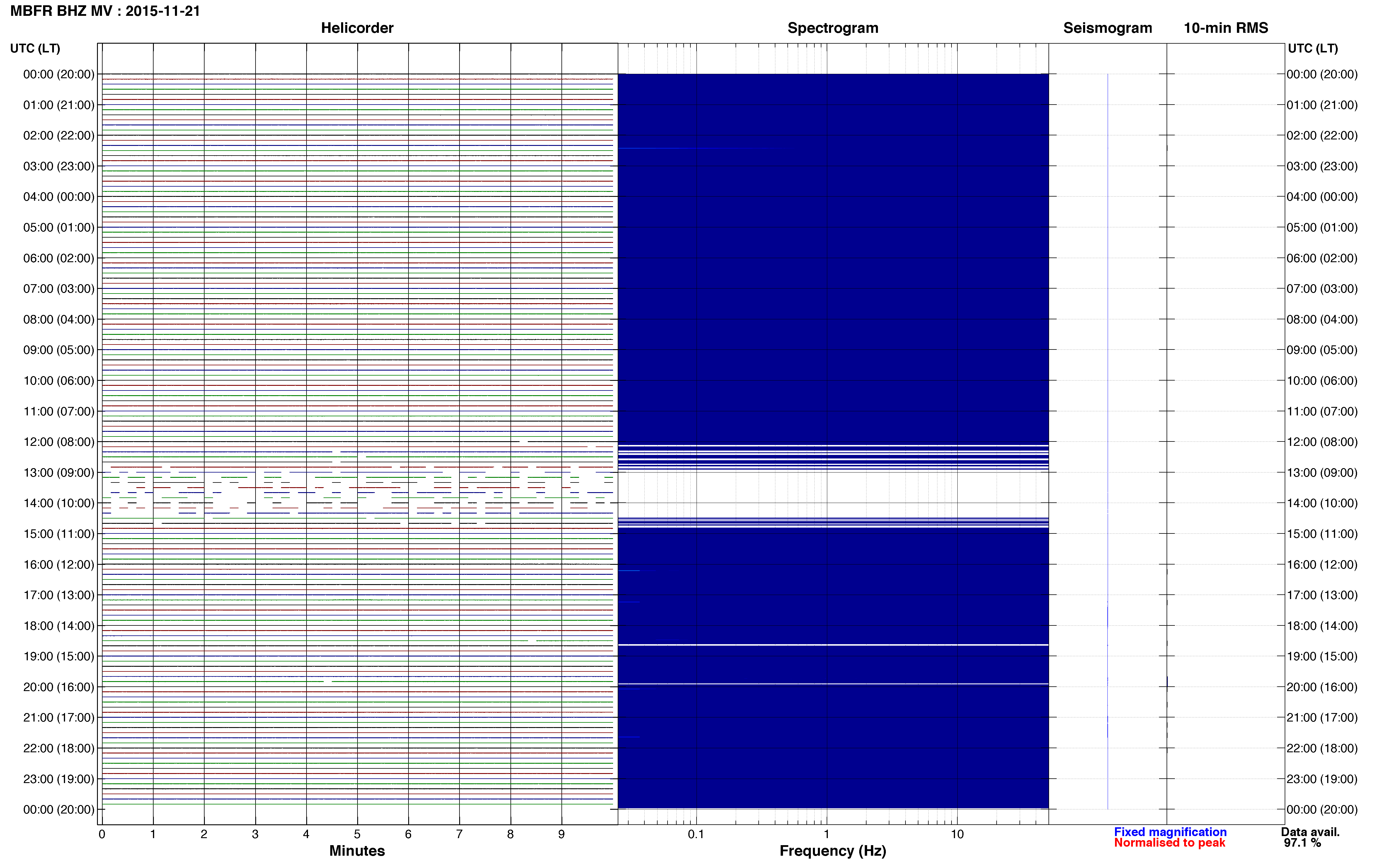Screen dimensions: 1389x868
Task: Click the UTC (LT) label beside the Helicorder
Action: click(35, 48)
